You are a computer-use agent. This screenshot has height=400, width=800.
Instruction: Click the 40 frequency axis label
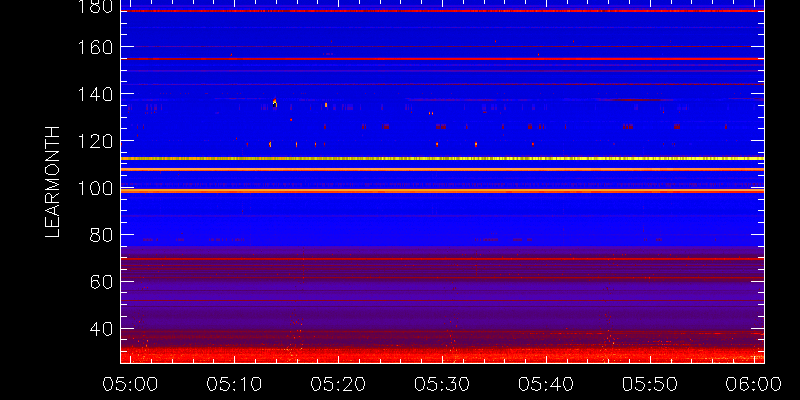pos(102,329)
